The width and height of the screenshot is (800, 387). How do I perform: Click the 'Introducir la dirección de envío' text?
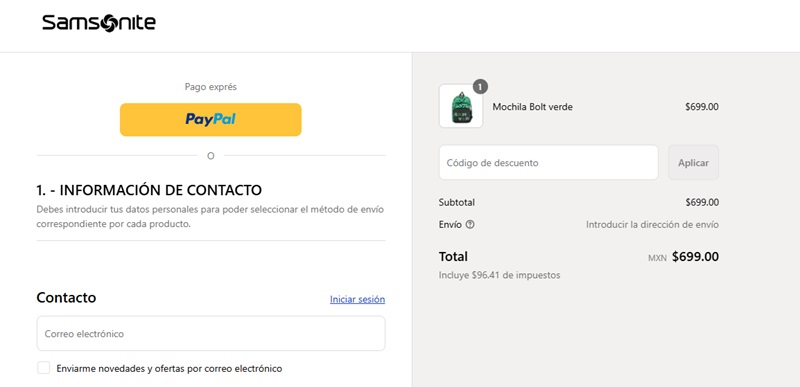pyautogui.click(x=652, y=224)
